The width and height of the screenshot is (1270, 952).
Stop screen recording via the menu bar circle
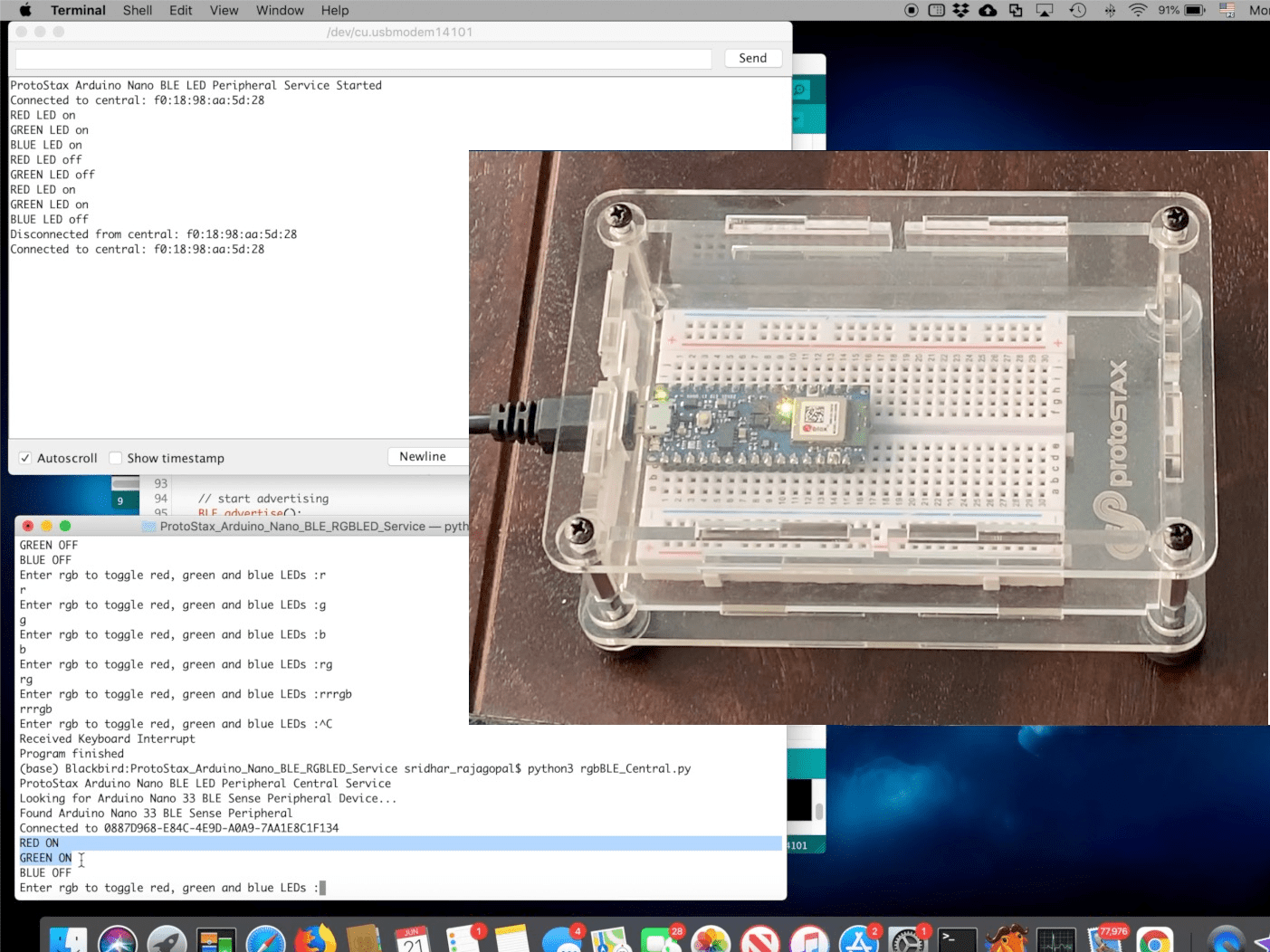pyautogui.click(x=912, y=10)
